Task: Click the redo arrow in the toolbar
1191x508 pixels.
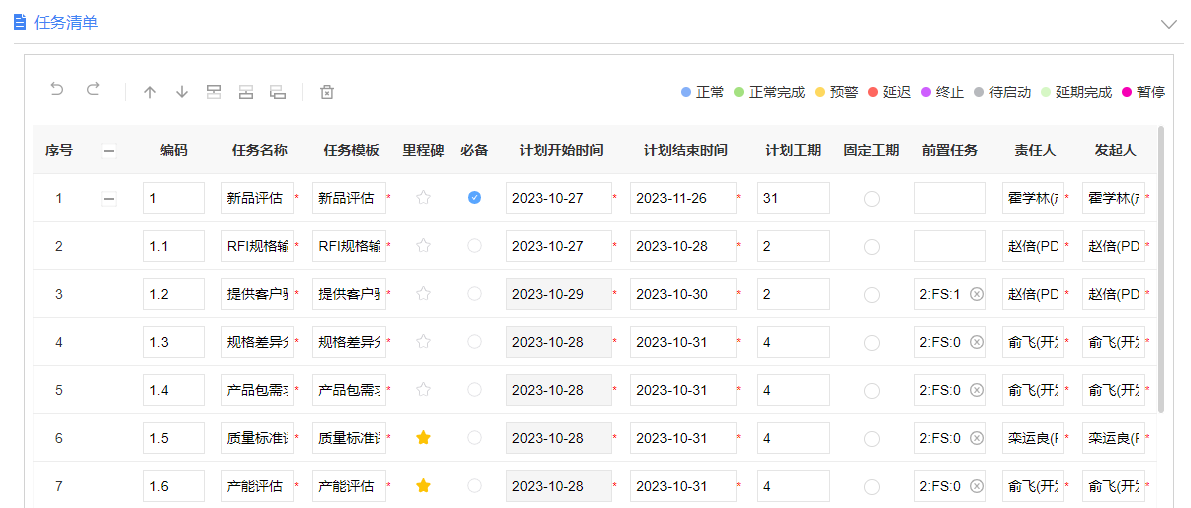Action: 93,90
